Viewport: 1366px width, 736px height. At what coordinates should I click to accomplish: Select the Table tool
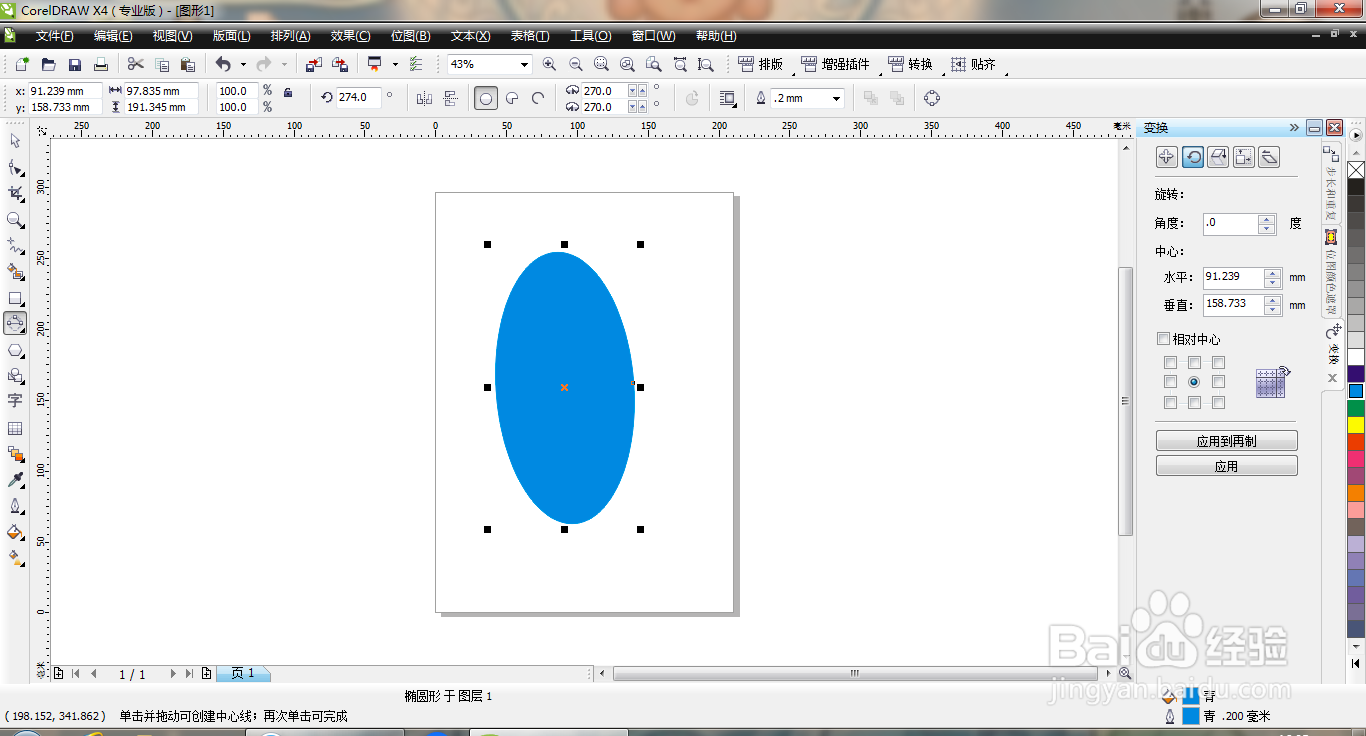[x=15, y=428]
